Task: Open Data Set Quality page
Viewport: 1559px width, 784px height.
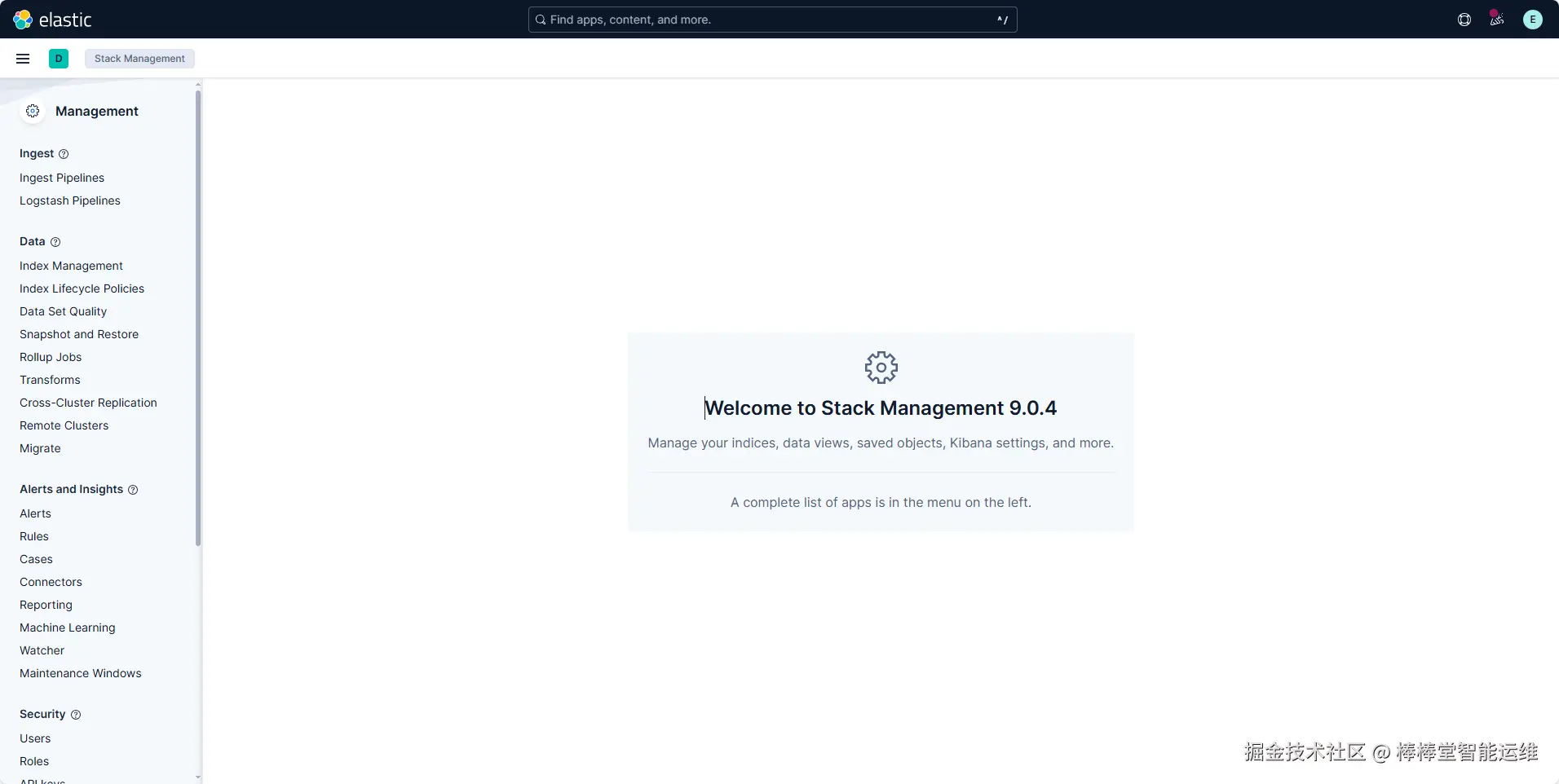Action: pyautogui.click(x=63, y=311)
